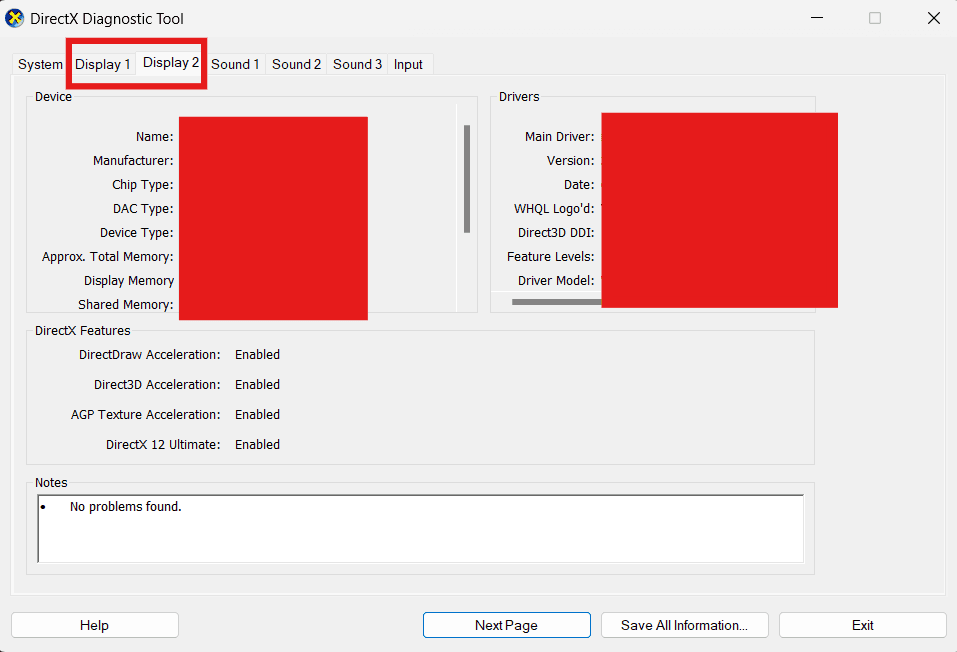Click the Drivers panel horizontal scrollbar
Viewport: 957px width, 652px height.
(556, 302)
